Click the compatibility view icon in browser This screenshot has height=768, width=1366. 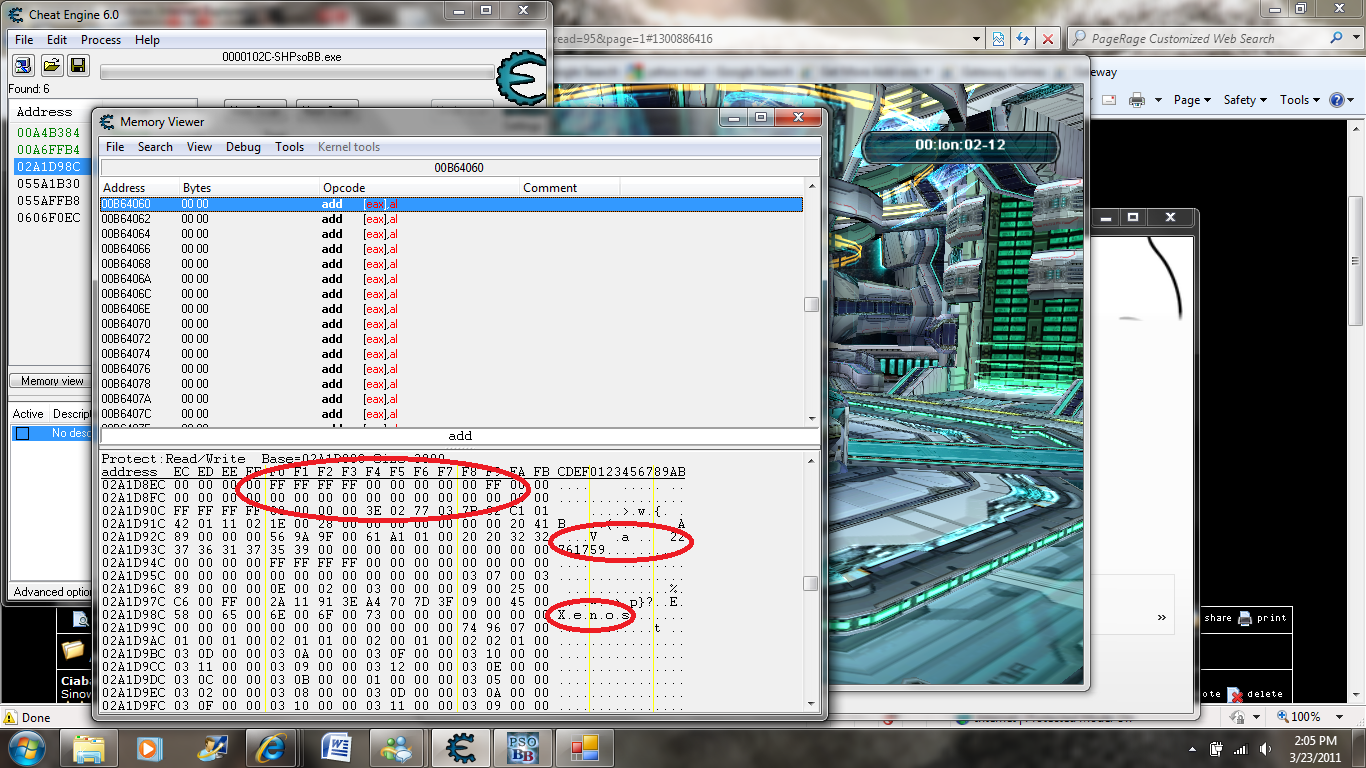click(998, 38)
